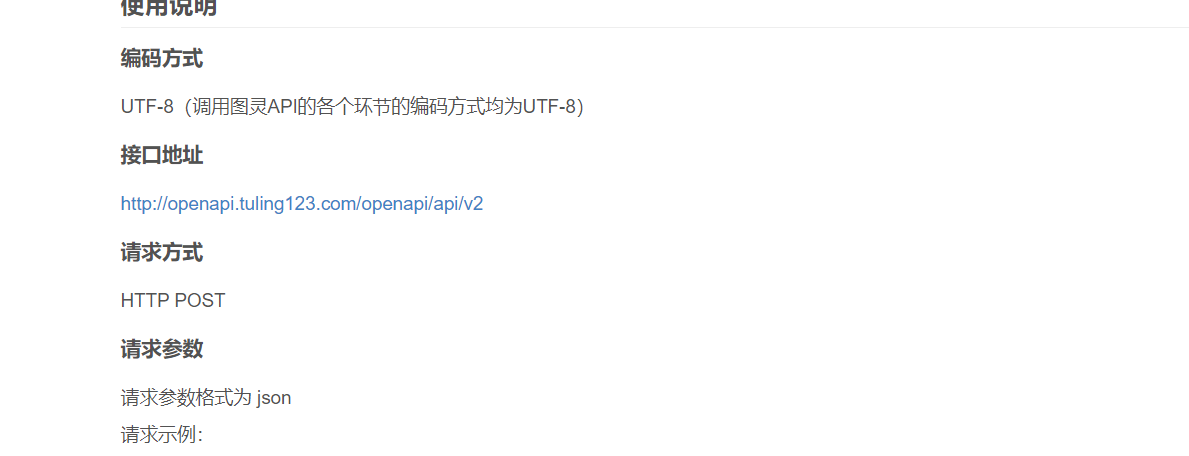Click the horizontal divider below 使用说明
This screenshot has height=456, width=1189.
(654, 27)
